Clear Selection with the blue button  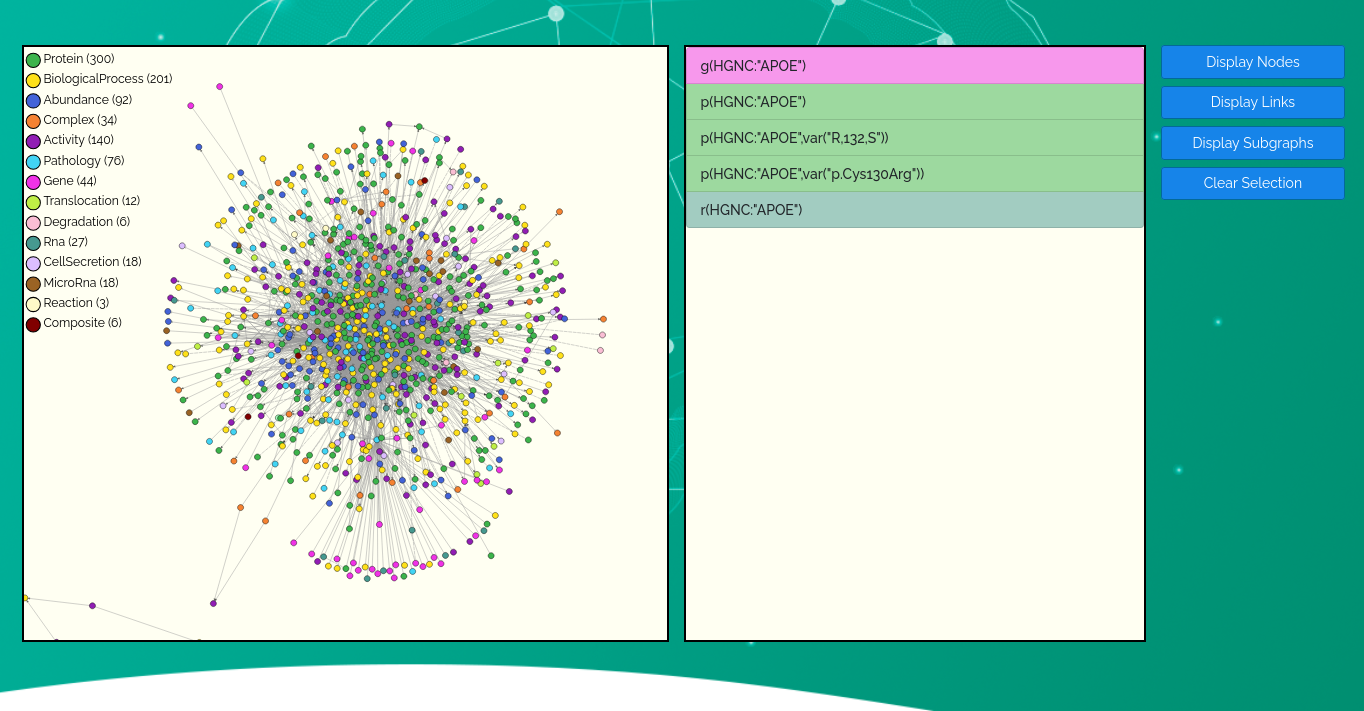(1252, 183)
